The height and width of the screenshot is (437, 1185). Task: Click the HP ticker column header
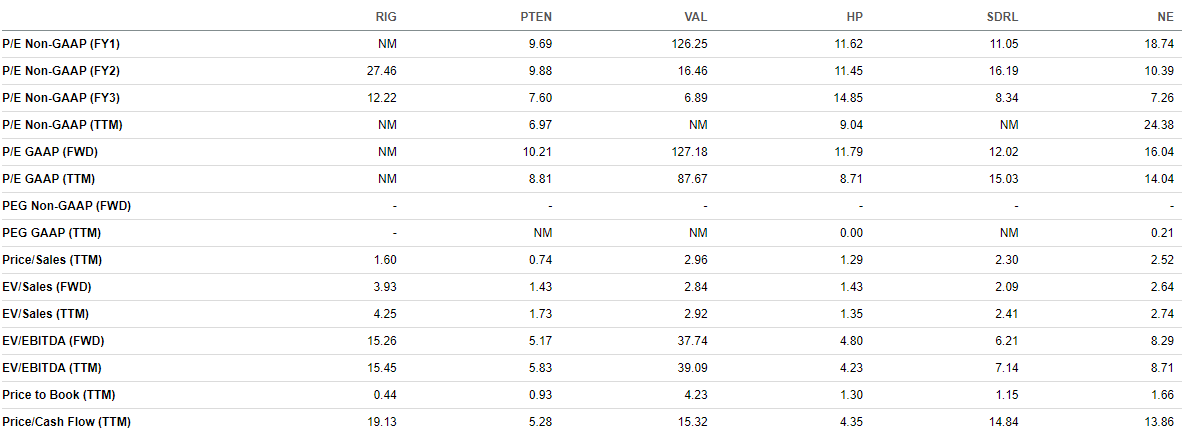pyautogui.click(x=855, y=17)
